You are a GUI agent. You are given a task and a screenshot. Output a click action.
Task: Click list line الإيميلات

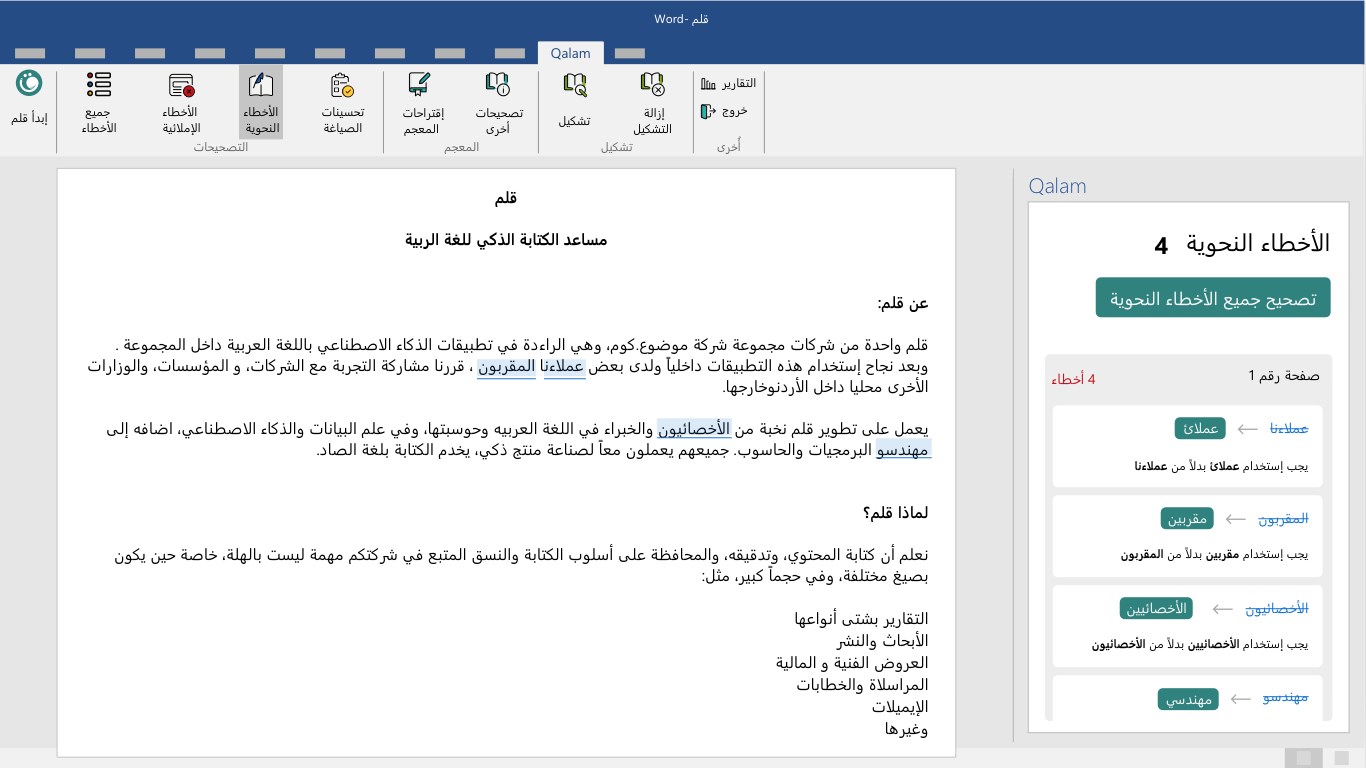[x=900, y=707]
